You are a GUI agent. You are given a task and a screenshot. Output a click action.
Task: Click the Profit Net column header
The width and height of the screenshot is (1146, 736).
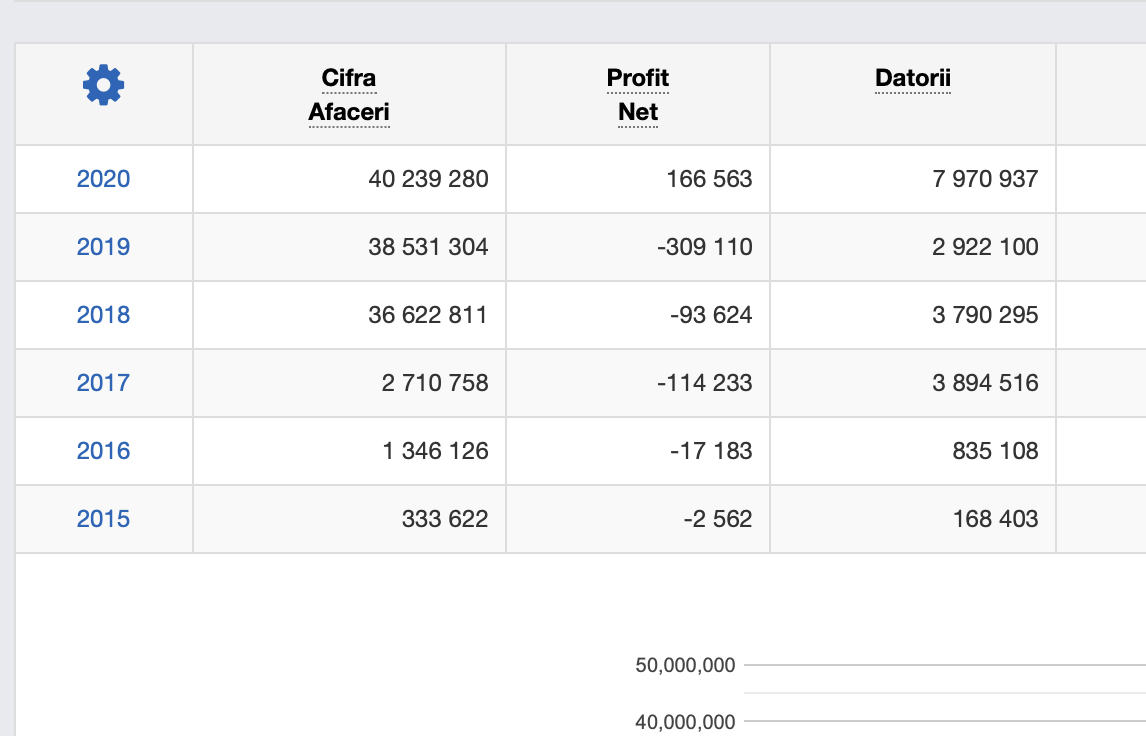pos(638,95)
